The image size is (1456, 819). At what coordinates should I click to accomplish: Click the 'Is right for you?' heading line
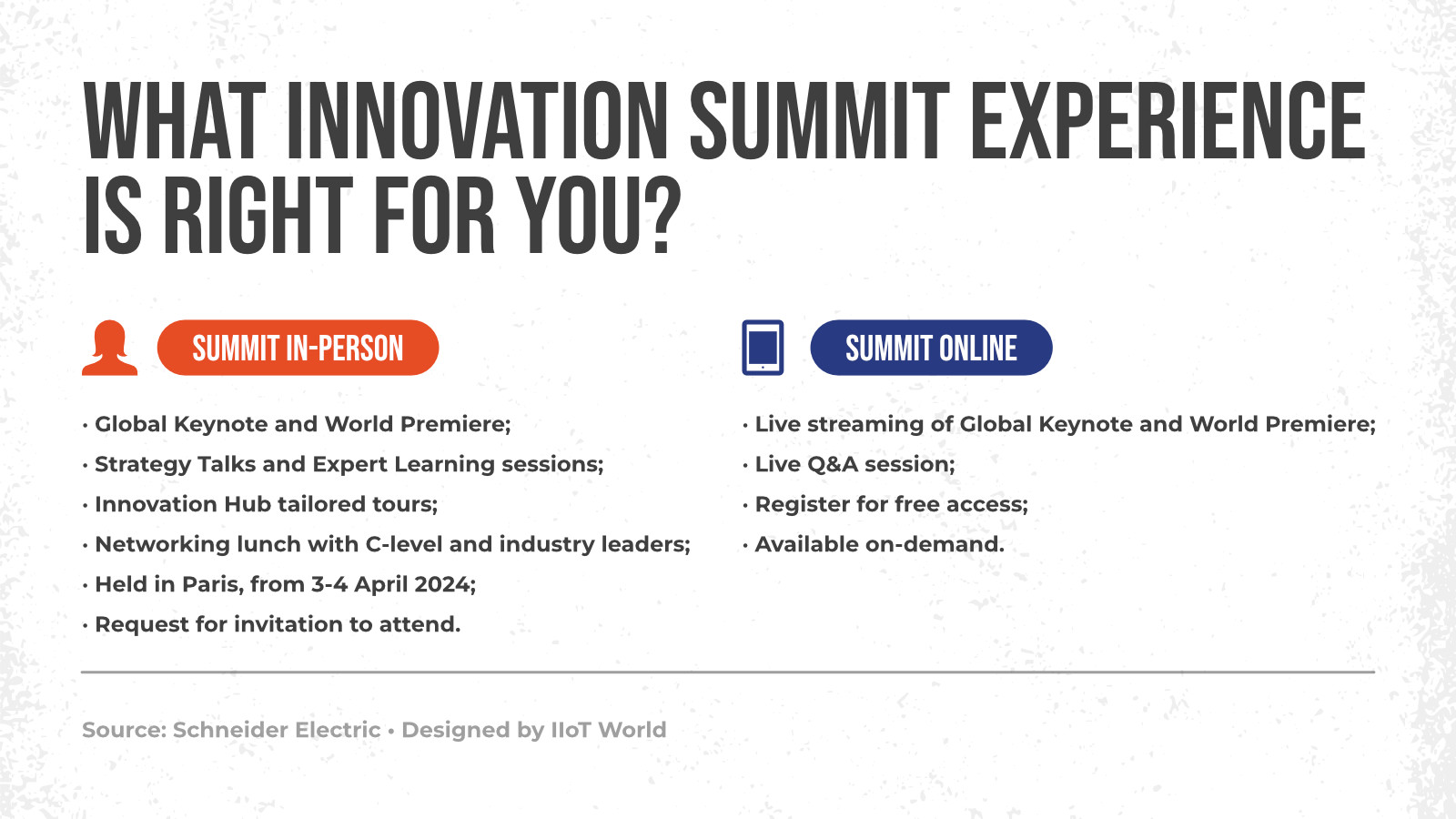pos(382,215)
